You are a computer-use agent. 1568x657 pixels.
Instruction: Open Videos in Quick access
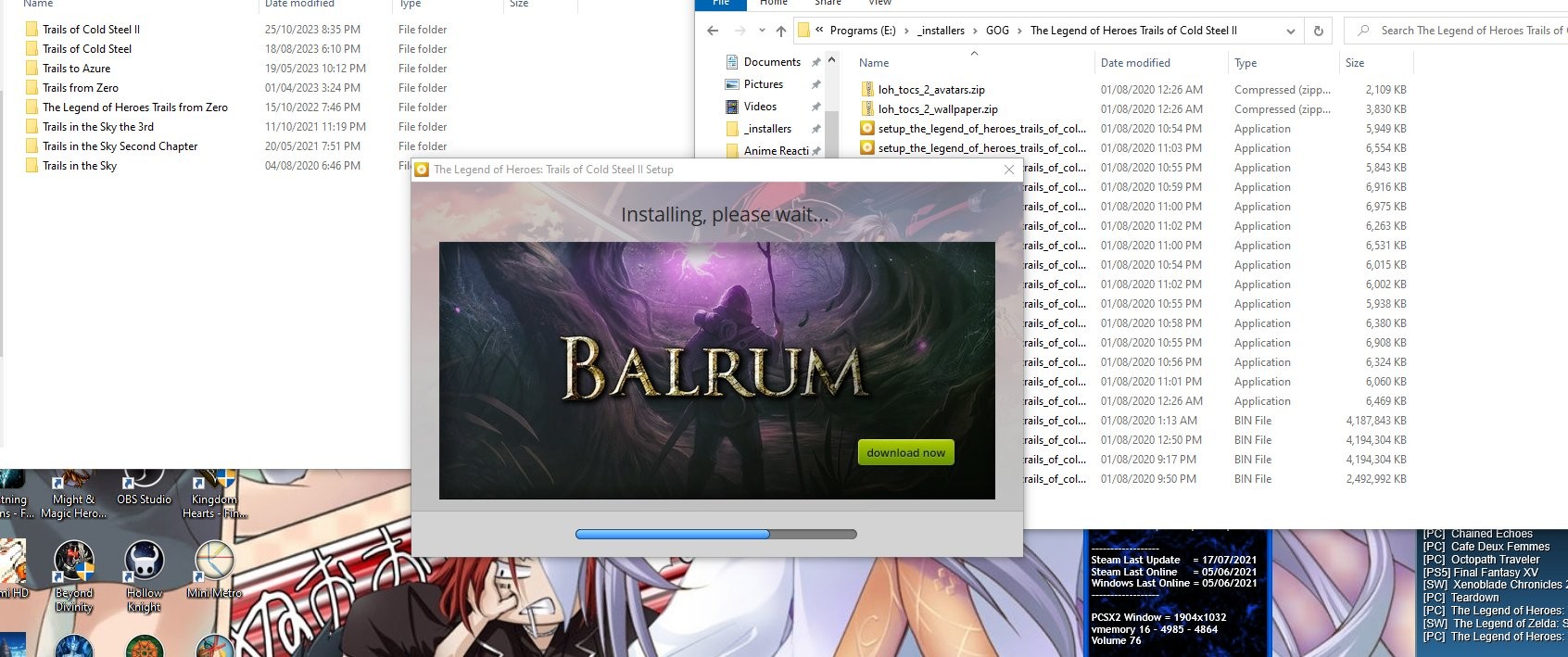[760, 107]
